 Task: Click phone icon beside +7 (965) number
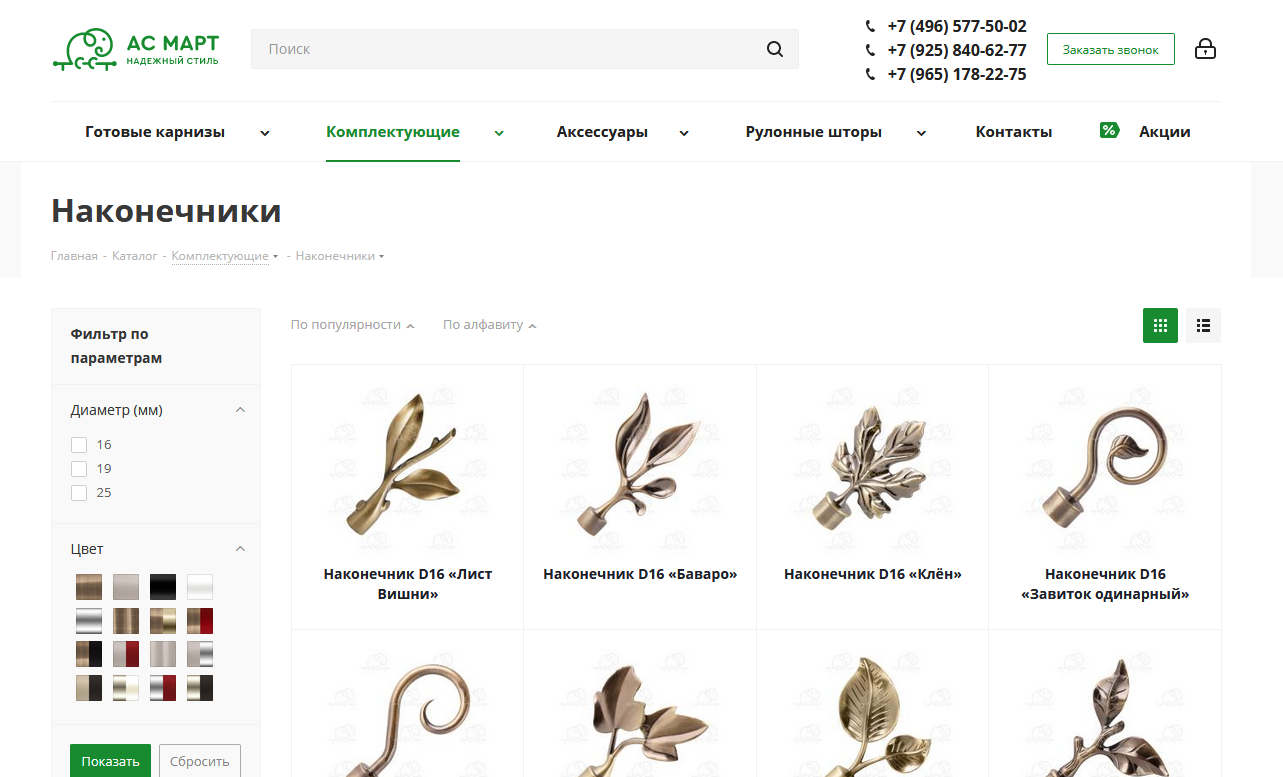pyautogui.click(x=870, y=74)
